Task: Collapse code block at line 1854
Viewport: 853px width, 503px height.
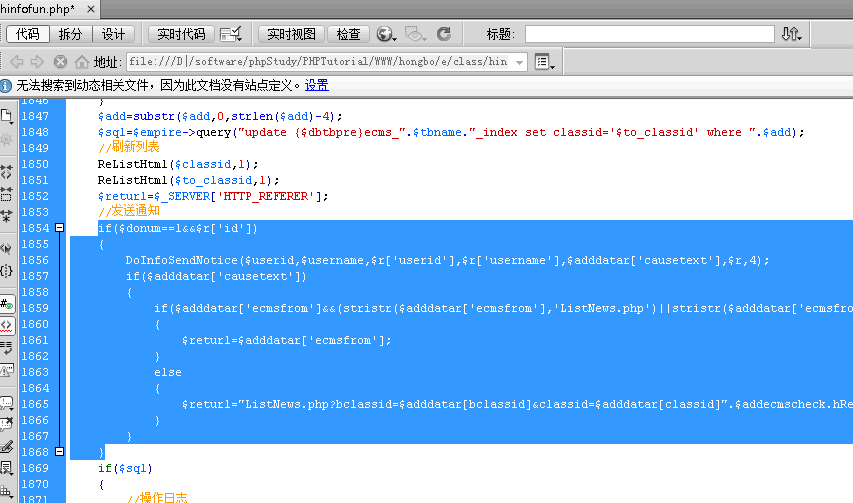Action: click(x=59, y=228)
